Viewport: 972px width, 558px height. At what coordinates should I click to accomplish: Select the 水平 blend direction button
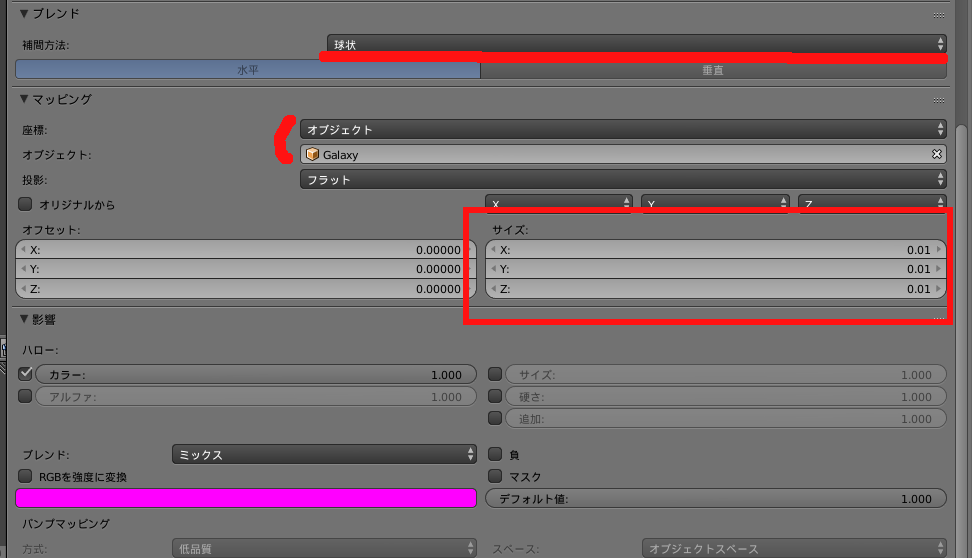[248, 69]
